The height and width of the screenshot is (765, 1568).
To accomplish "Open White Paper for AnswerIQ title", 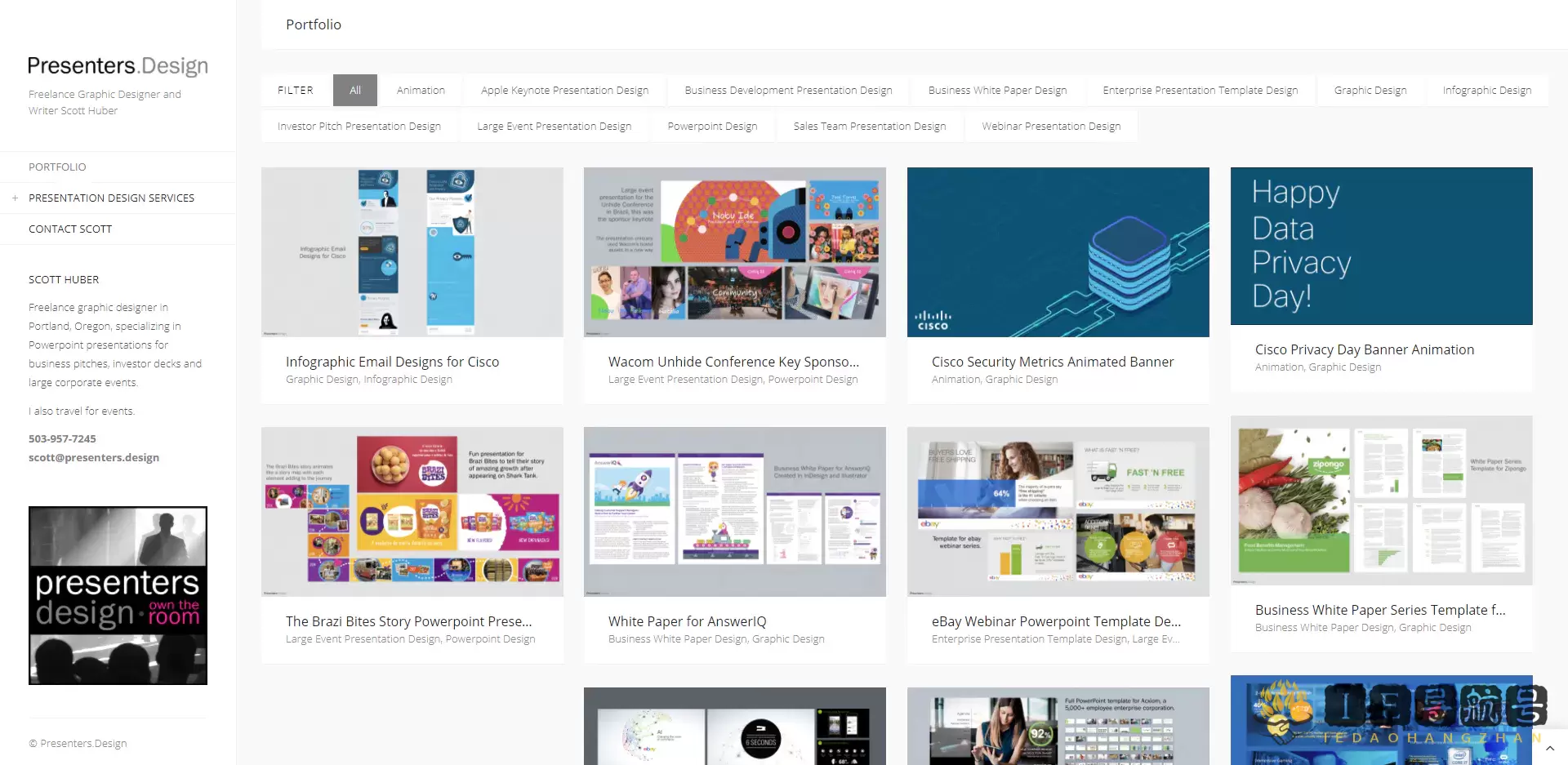I will point(688,621).
